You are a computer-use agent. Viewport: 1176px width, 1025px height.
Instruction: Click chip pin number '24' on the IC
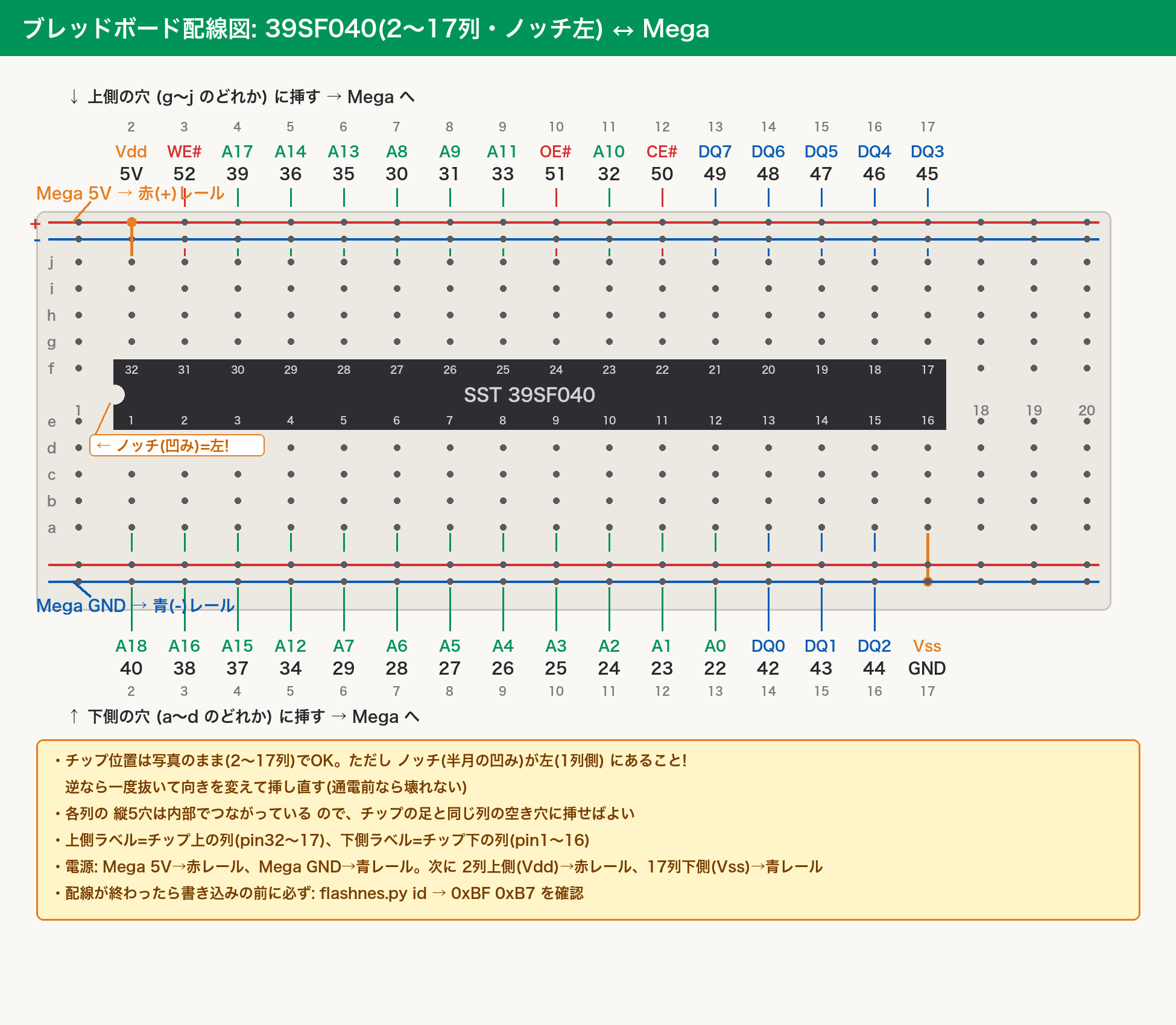click(x=556, y=370)
